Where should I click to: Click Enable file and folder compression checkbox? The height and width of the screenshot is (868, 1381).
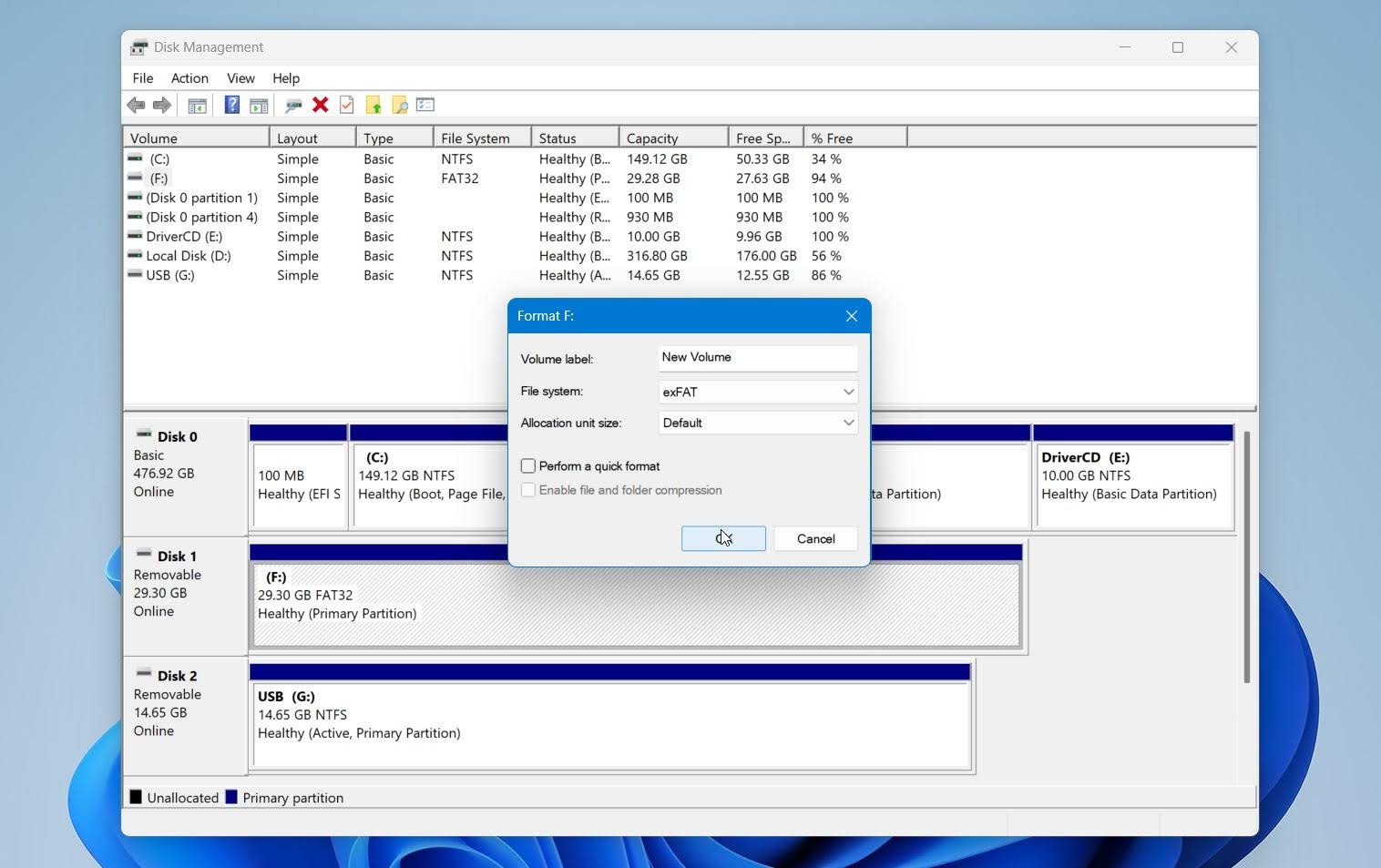(x=528, y=490)
